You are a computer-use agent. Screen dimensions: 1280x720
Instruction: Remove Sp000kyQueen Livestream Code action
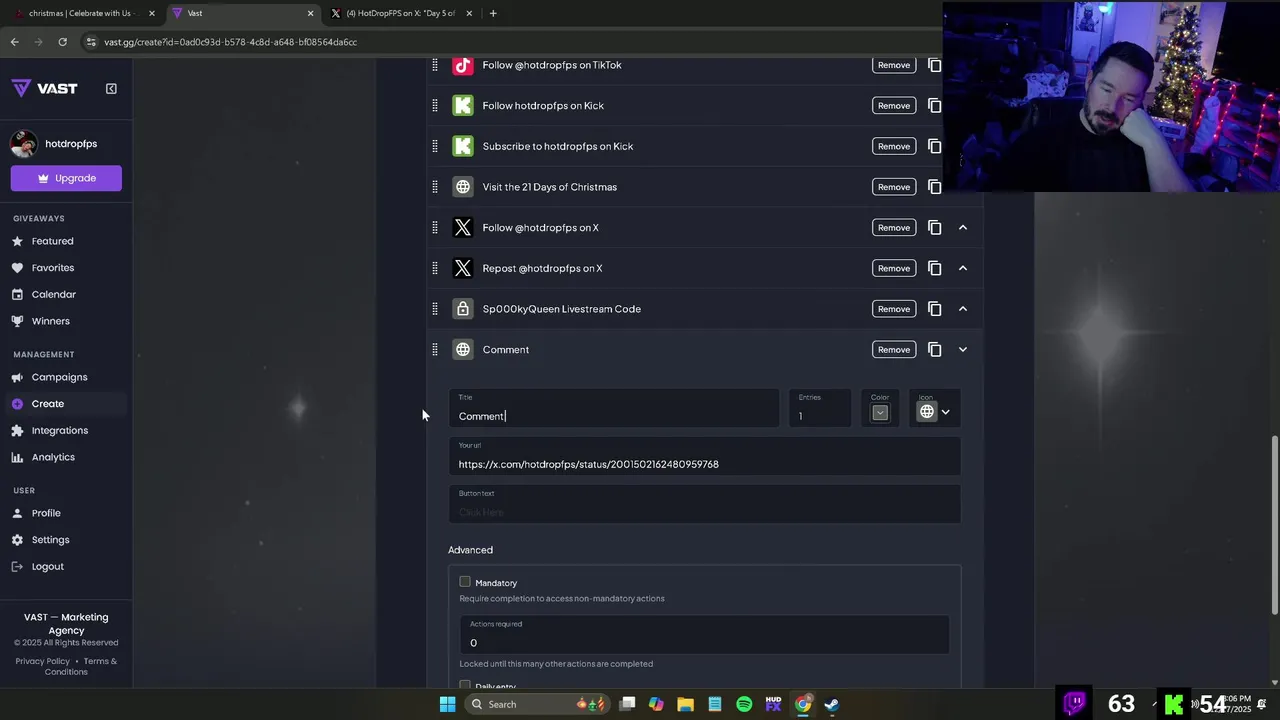894,309
